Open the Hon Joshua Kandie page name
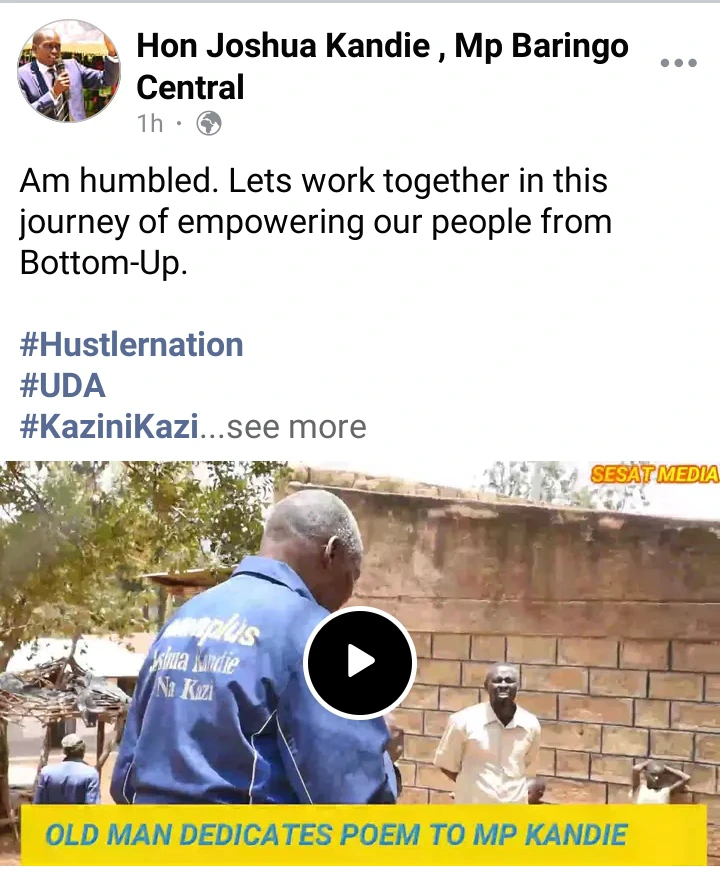The image size is (720, 880). tap(382, 66)
